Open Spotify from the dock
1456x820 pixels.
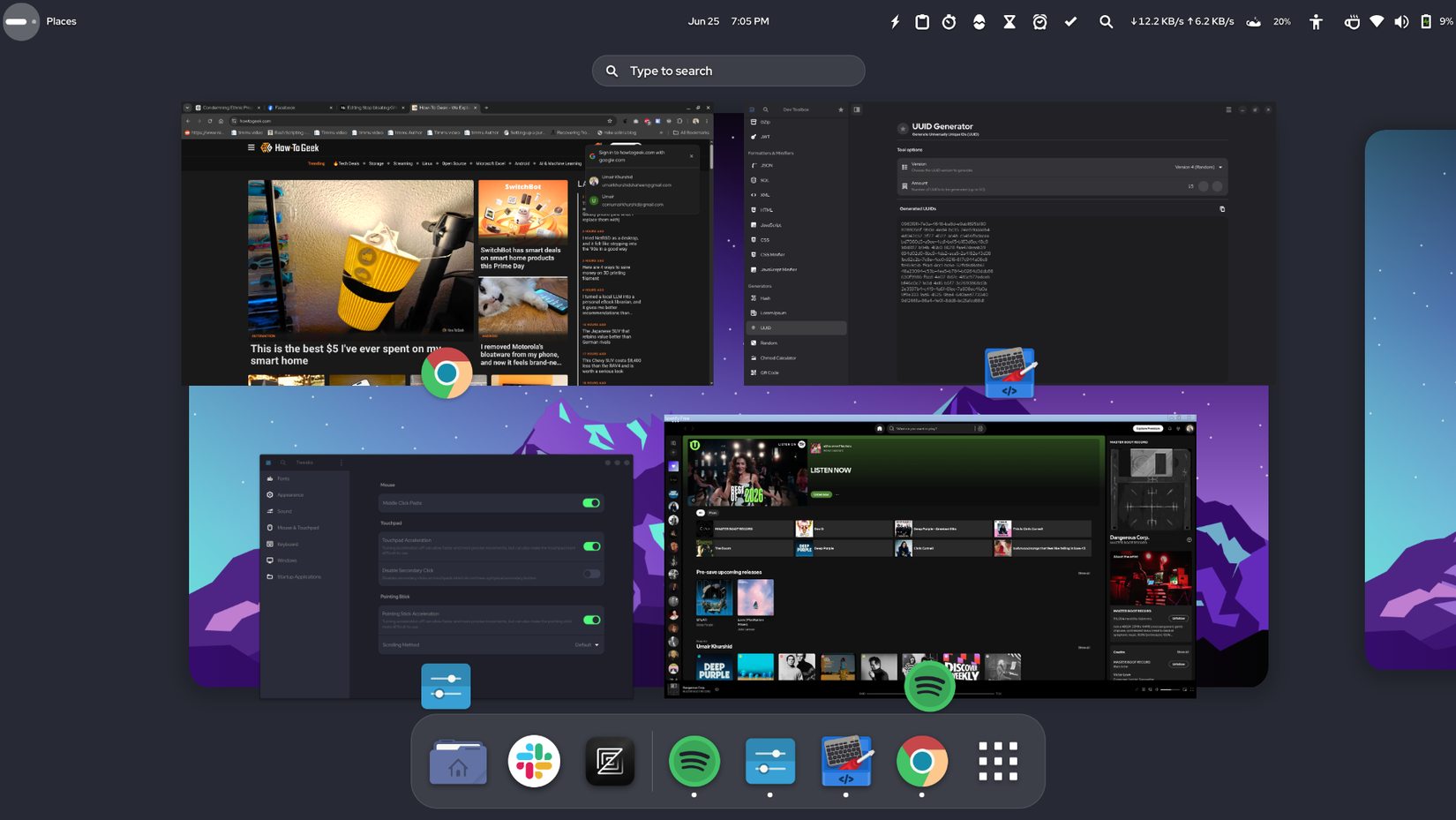pyautogui.click(x=694, y=761)
